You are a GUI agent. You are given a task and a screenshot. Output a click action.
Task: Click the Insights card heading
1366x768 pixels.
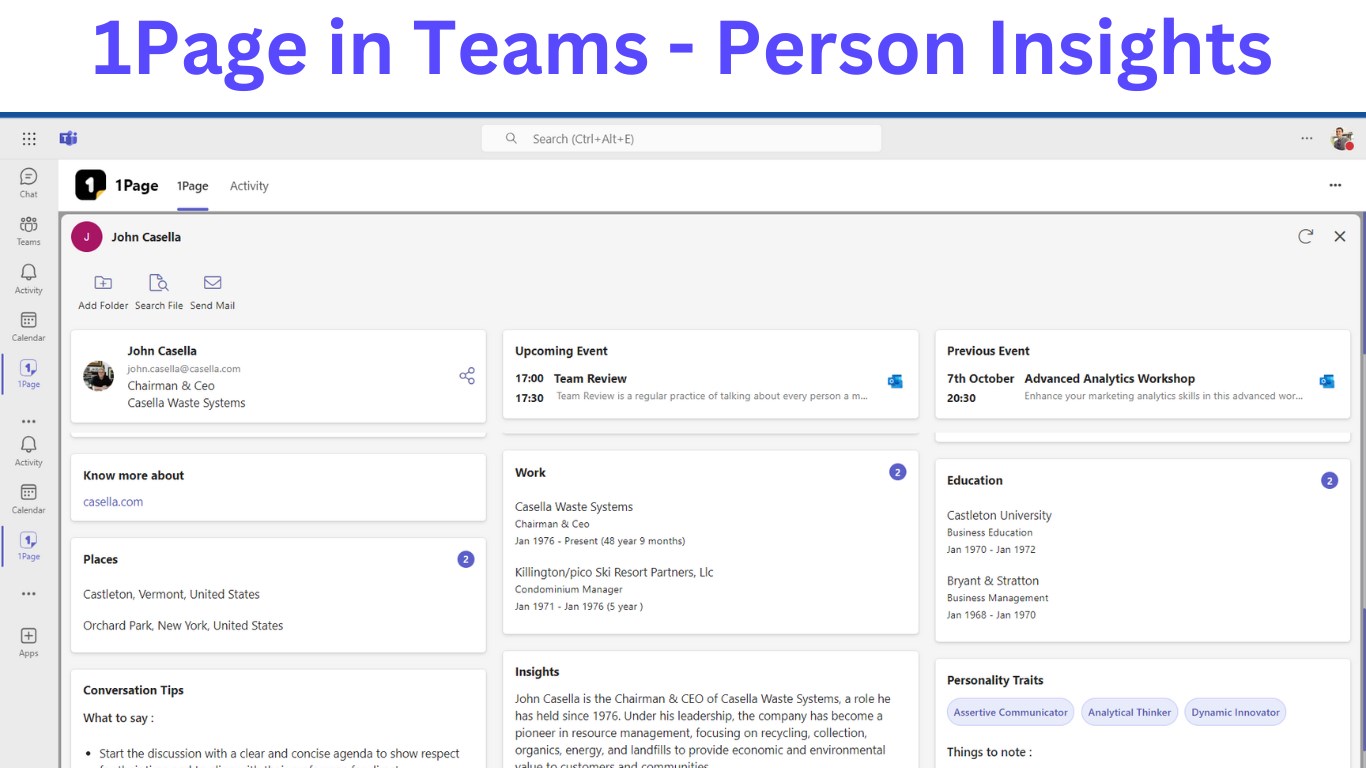[x=537, y=672]
